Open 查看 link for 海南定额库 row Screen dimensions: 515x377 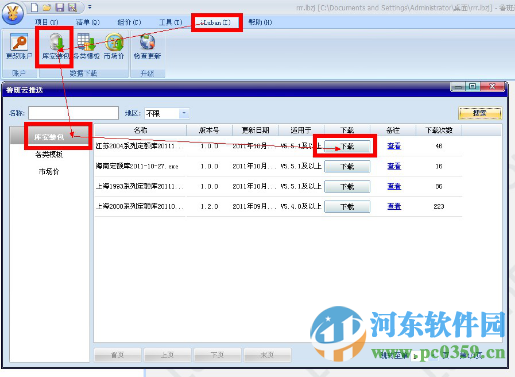394,166
